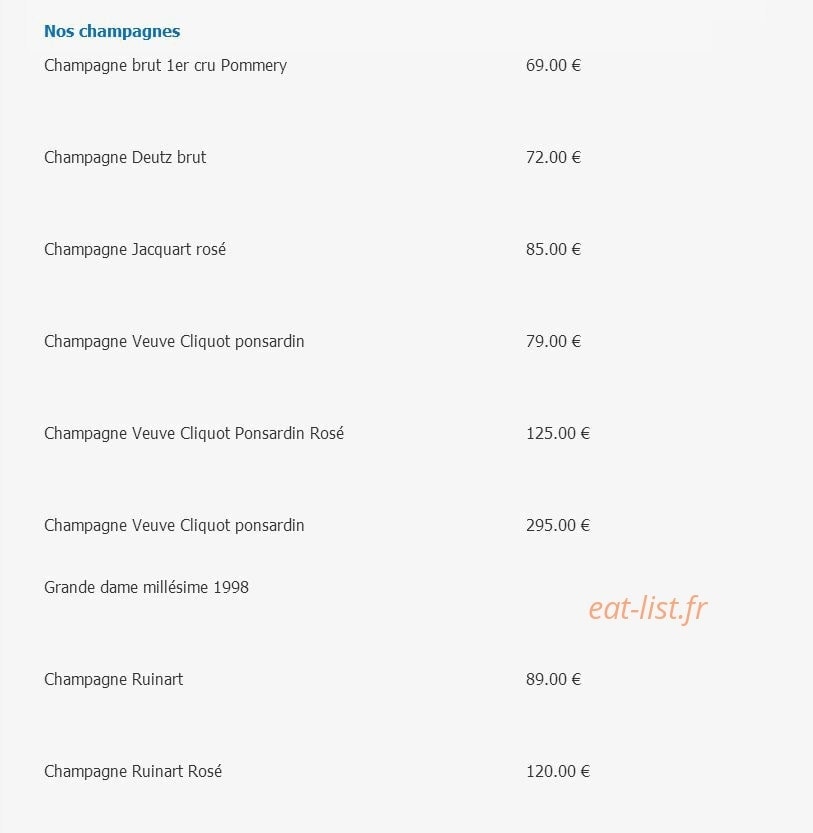Image resolution: width=813 pixels, height=833 pixels.
Task: Click the 'Nos champagnes' heading
Action: (x=112, y=32)
